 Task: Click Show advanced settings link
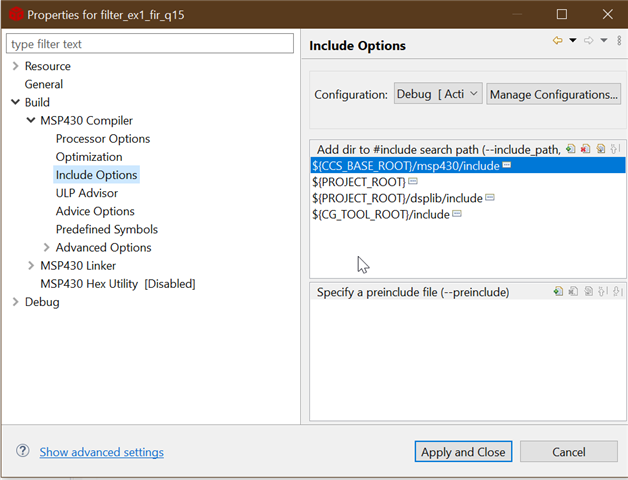[x=101, y=452]
